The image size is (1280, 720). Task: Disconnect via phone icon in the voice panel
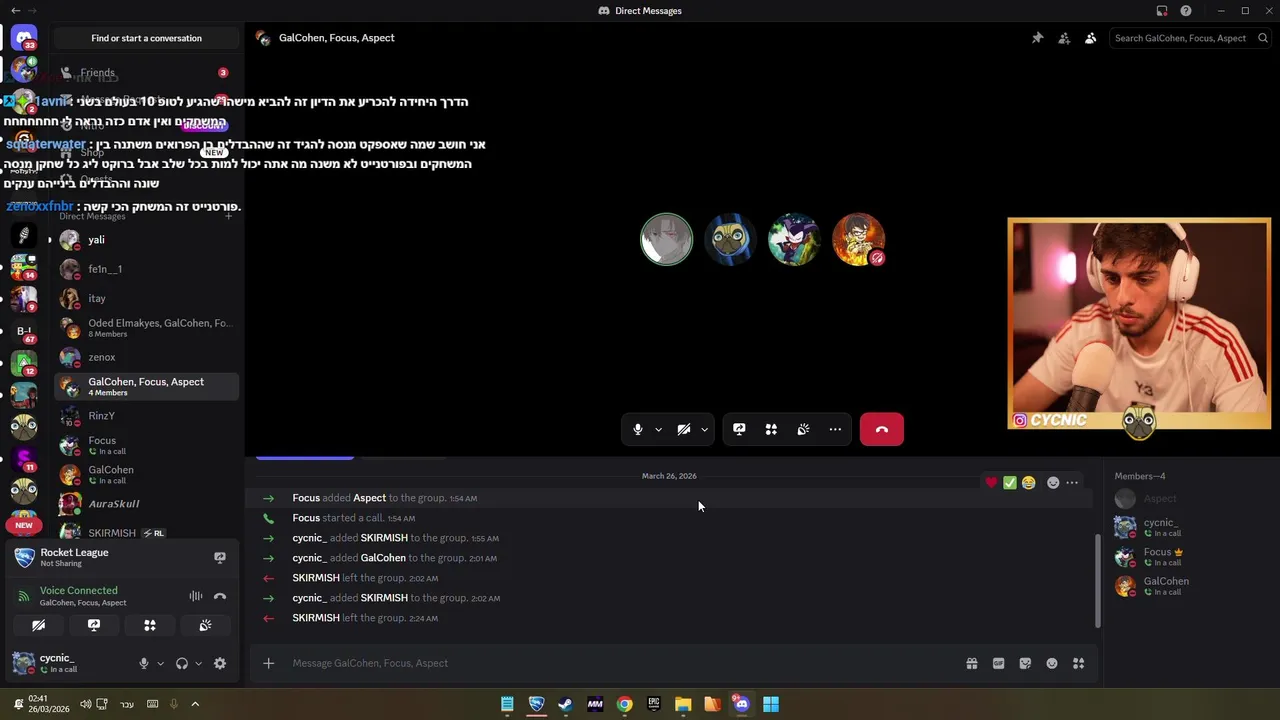(220, 596)
